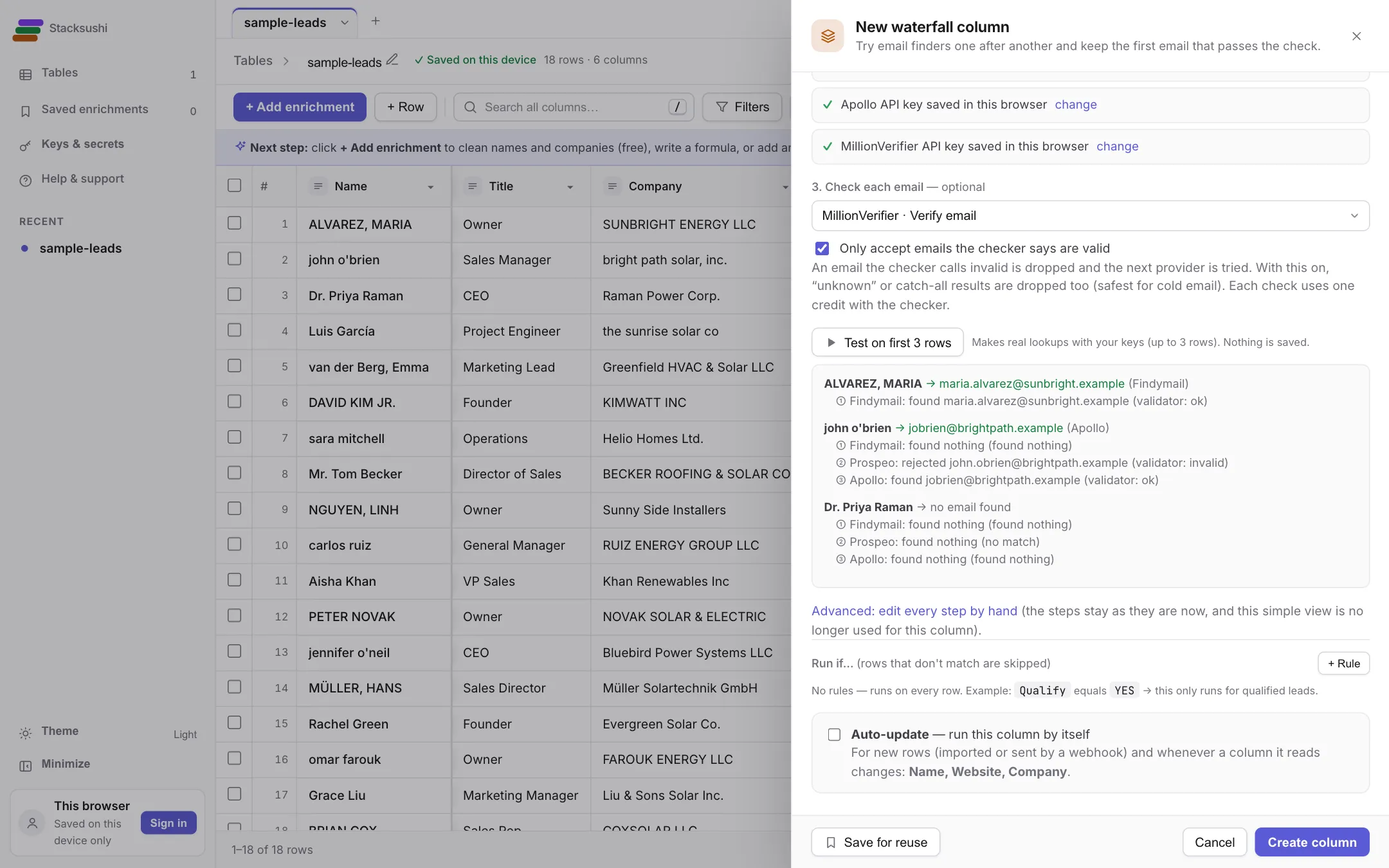Screen dimensions: 1389x868
Task: Click the sparkle icon beside Next step
Action: [x=241, y=146]
